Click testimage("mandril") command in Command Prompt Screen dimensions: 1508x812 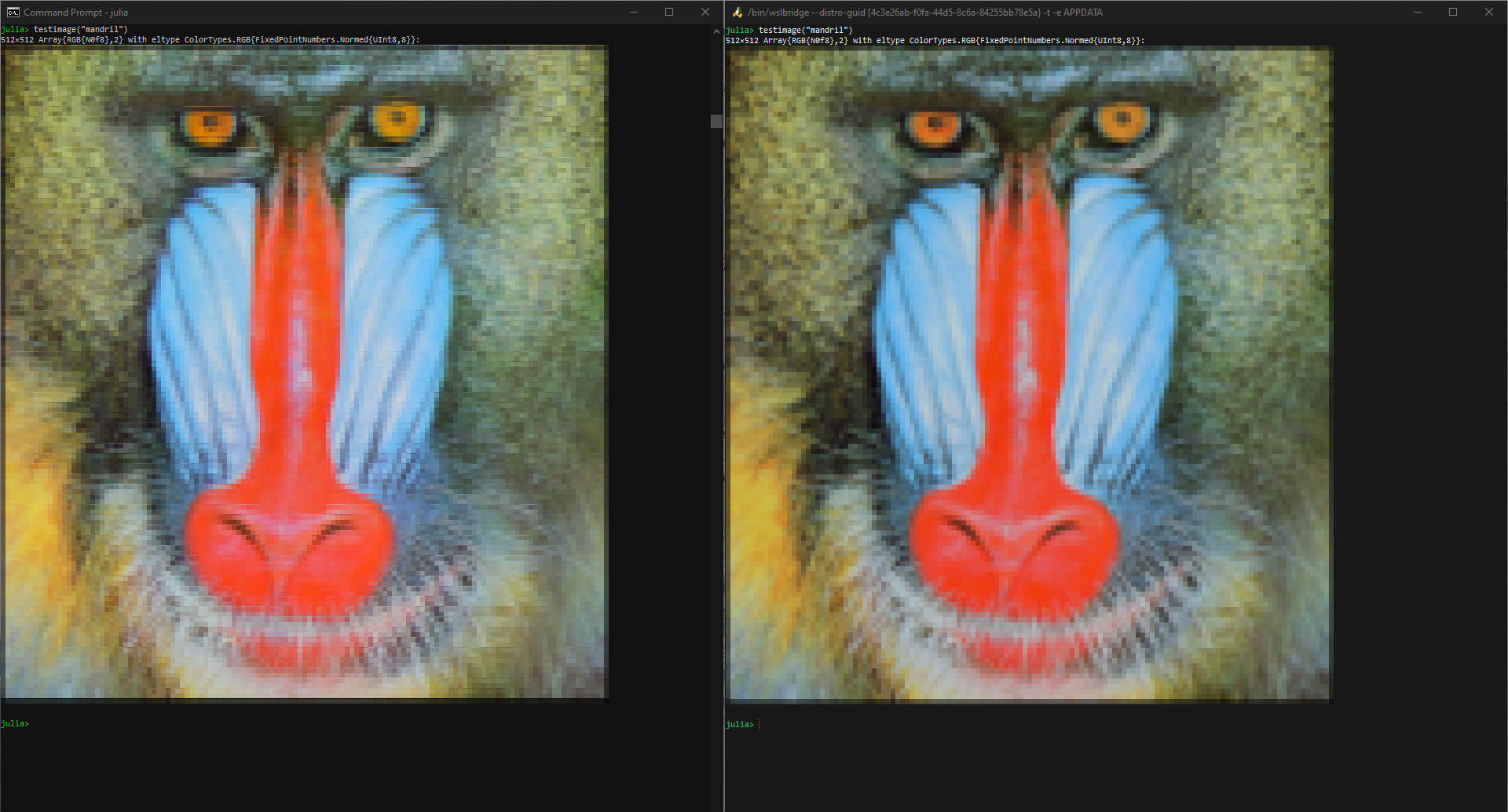(80, 29)
